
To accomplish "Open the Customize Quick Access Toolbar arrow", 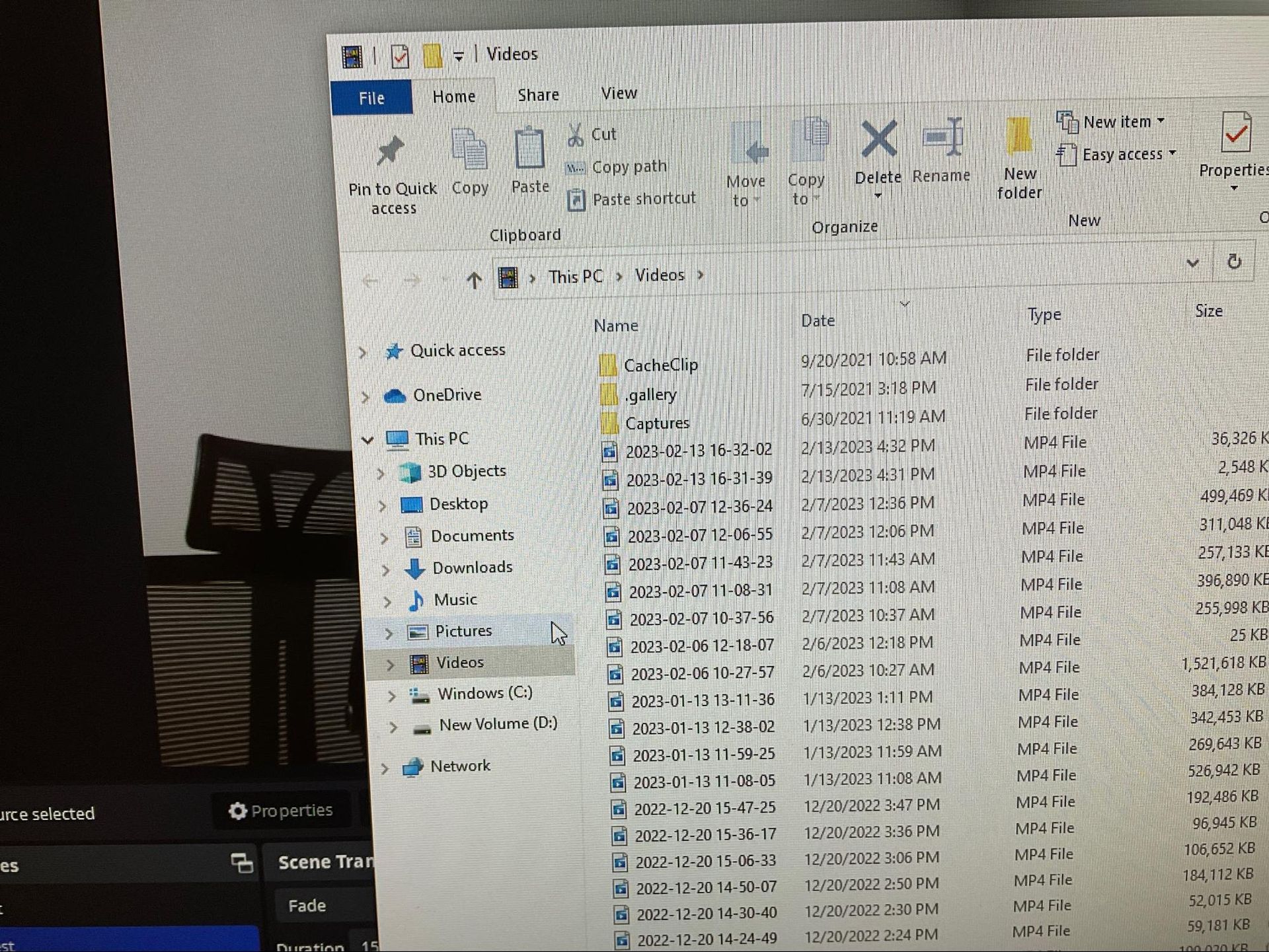I will (x=458, y=56).
